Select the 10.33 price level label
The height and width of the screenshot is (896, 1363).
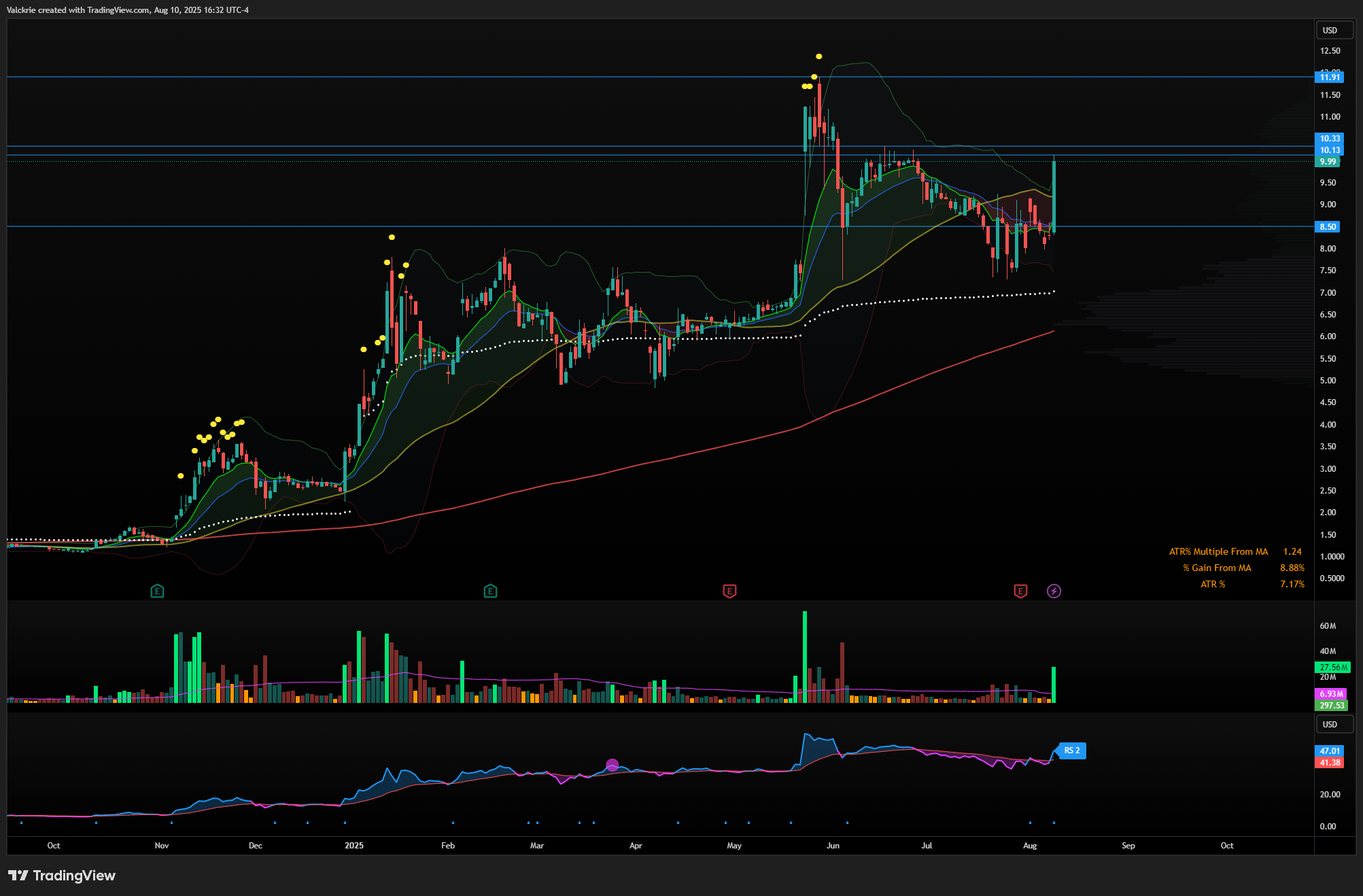[1330, 139]
